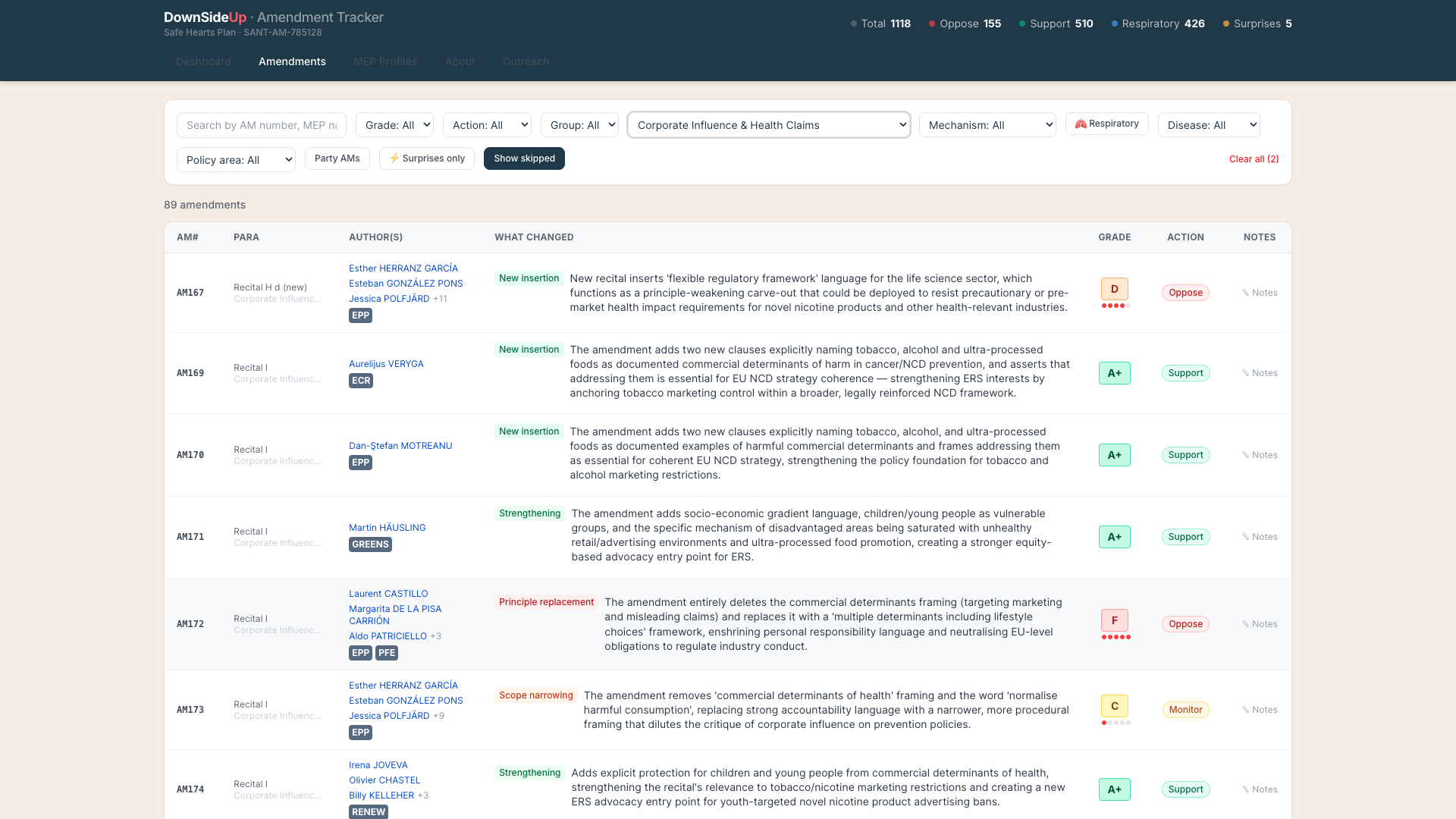Open Notes for amendment AM170
This screenshot has width=1456, height=819.
click(1260, 455)
